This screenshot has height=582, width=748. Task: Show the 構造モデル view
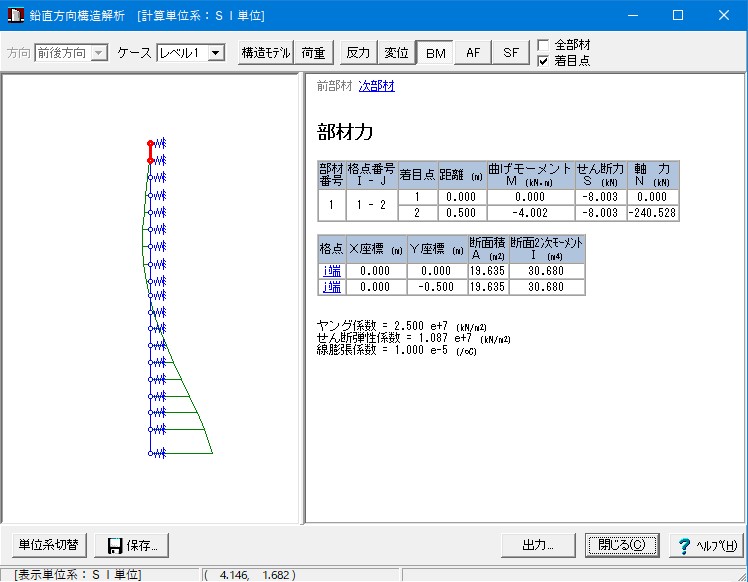[x=266, y=52]
